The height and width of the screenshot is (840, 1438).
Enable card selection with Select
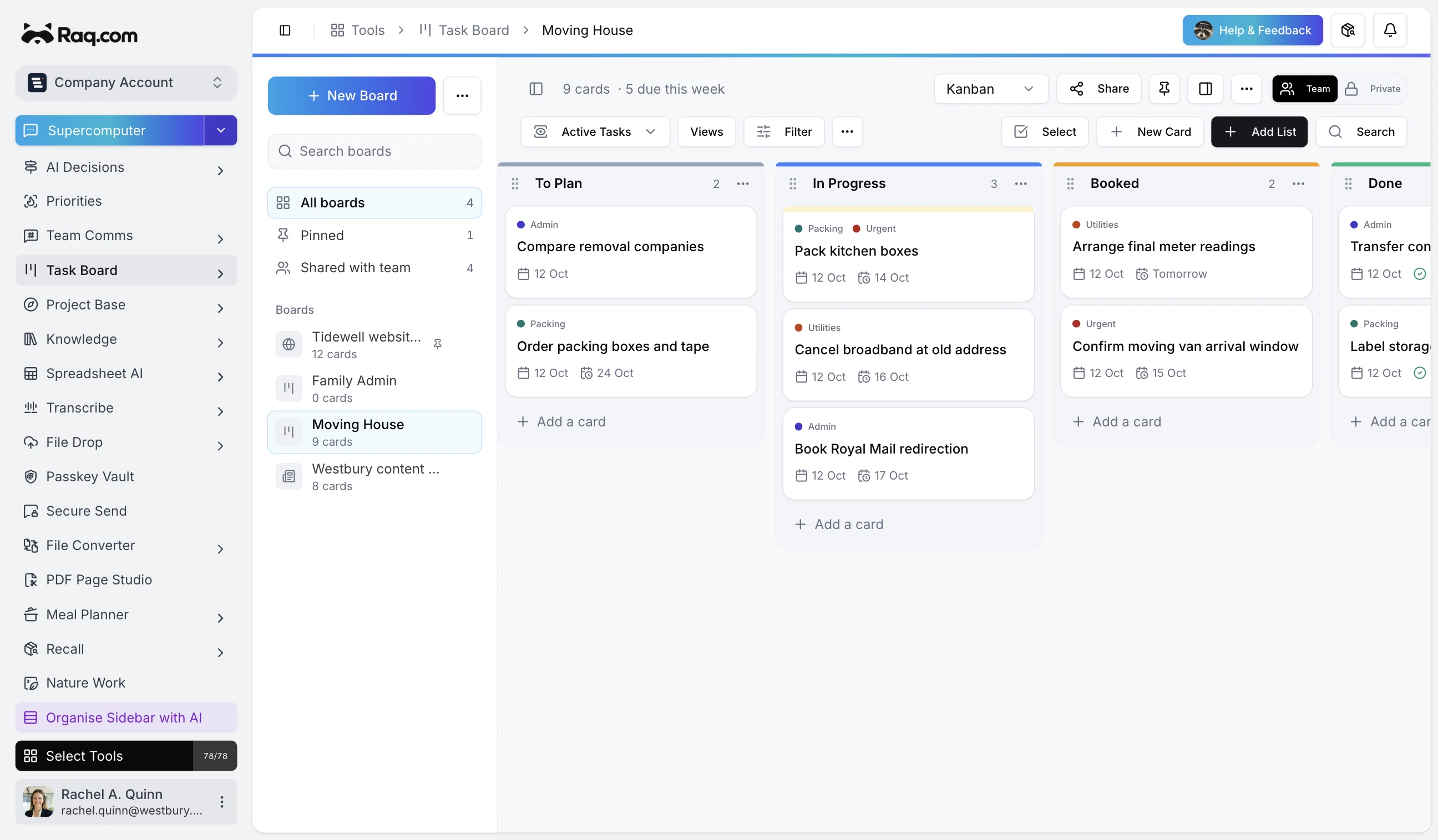click(x=1045, y=132)
